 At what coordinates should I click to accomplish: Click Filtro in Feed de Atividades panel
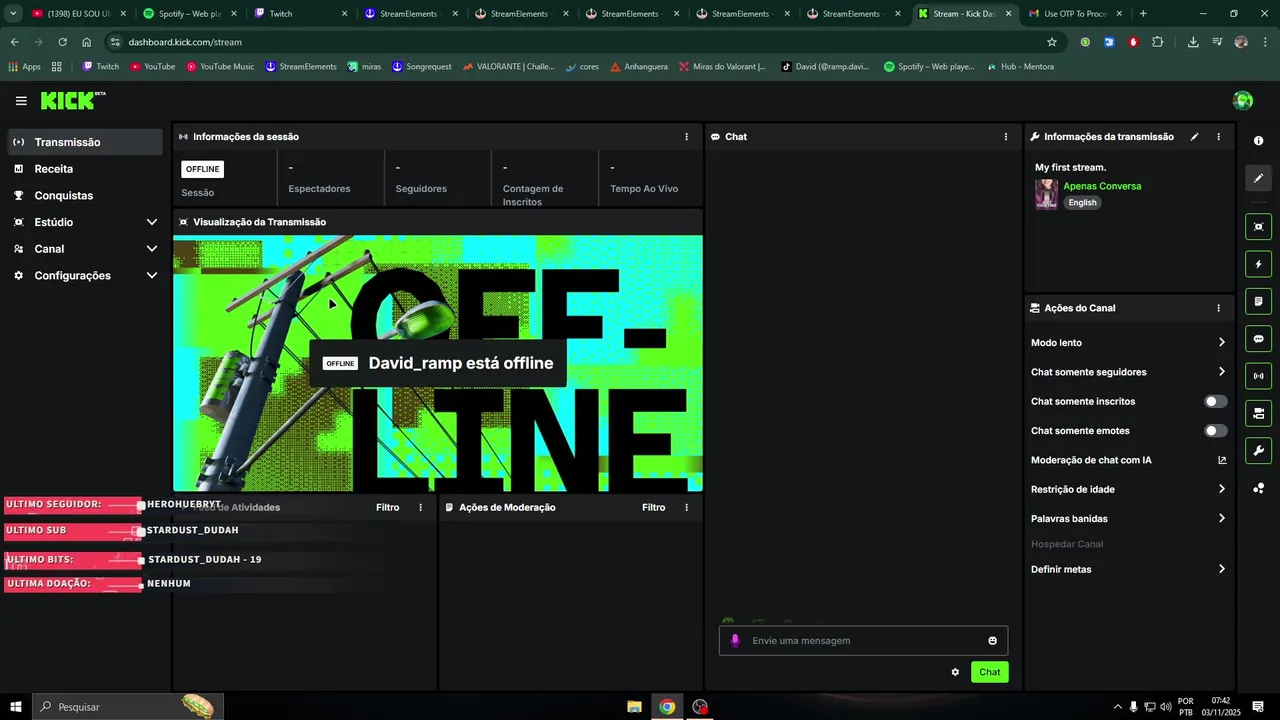pyautogui.click(x=387, y=508)
